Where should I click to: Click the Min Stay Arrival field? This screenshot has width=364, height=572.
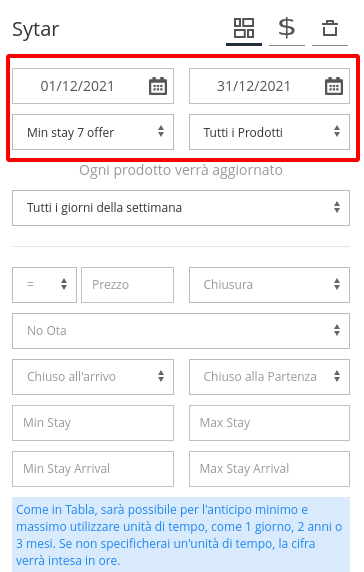point(93,469)
